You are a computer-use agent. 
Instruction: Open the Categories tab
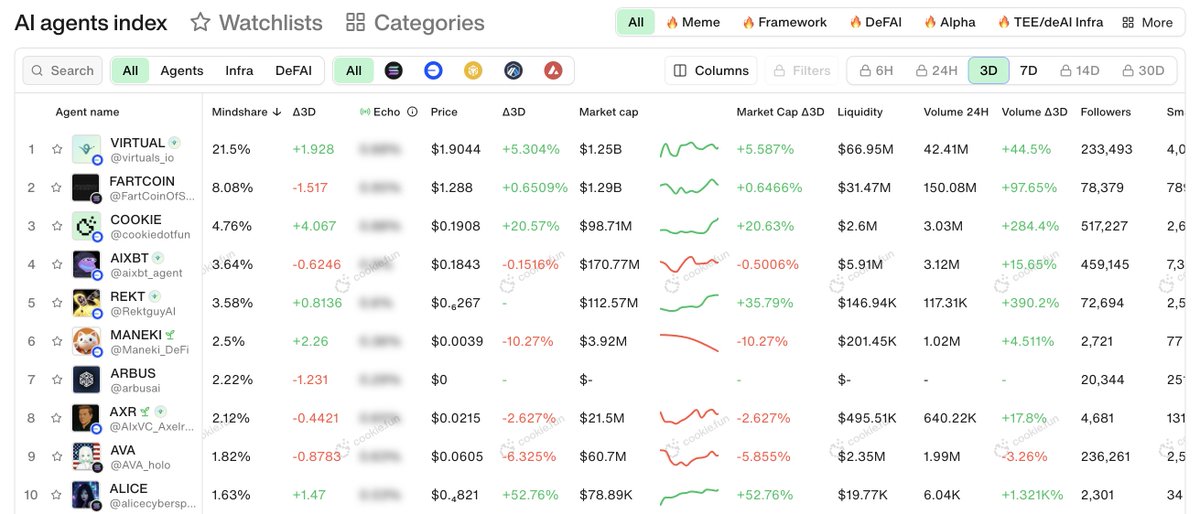(414, 22)
